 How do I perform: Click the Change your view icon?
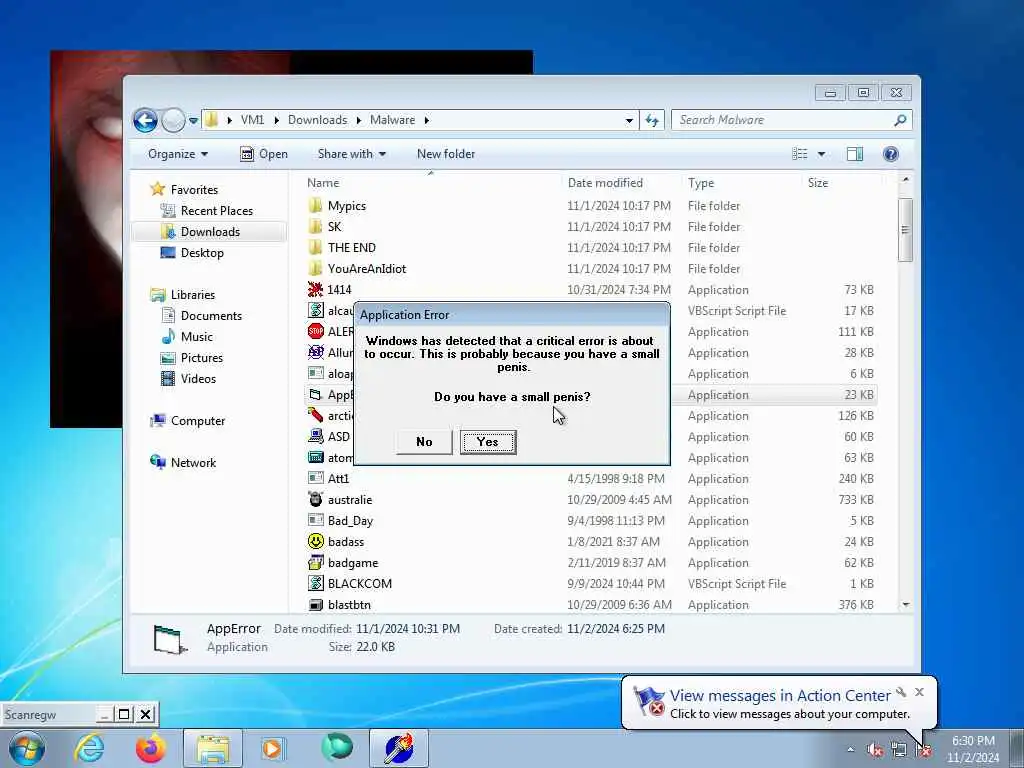[800, 154]
